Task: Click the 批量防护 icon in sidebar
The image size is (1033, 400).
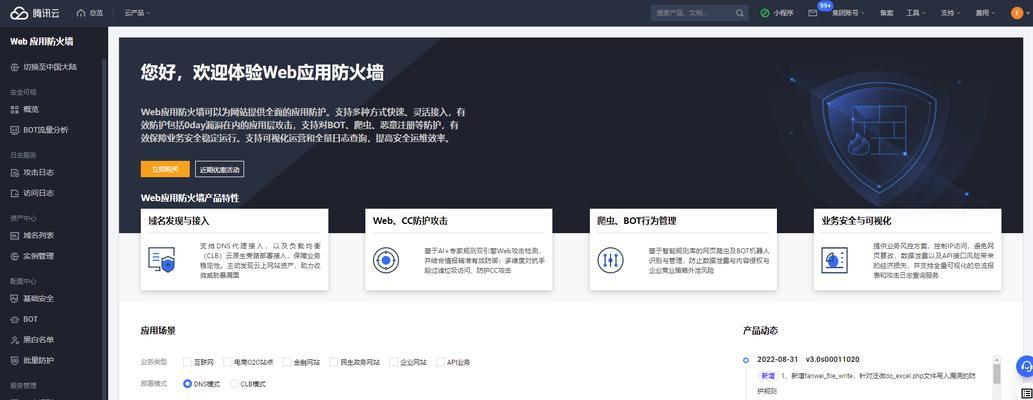Action: (x=14, y=360)
